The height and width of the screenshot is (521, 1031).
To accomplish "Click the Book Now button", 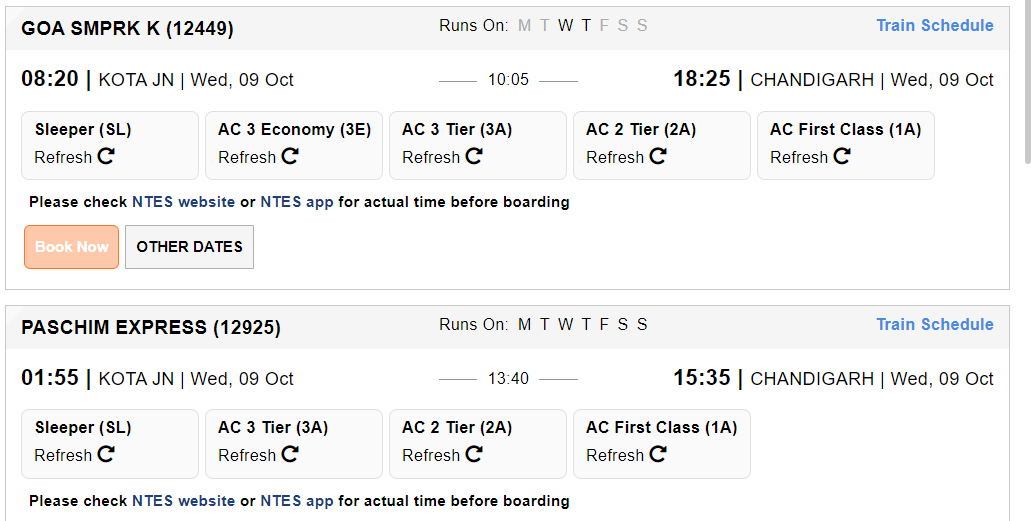I will (72, 247).
